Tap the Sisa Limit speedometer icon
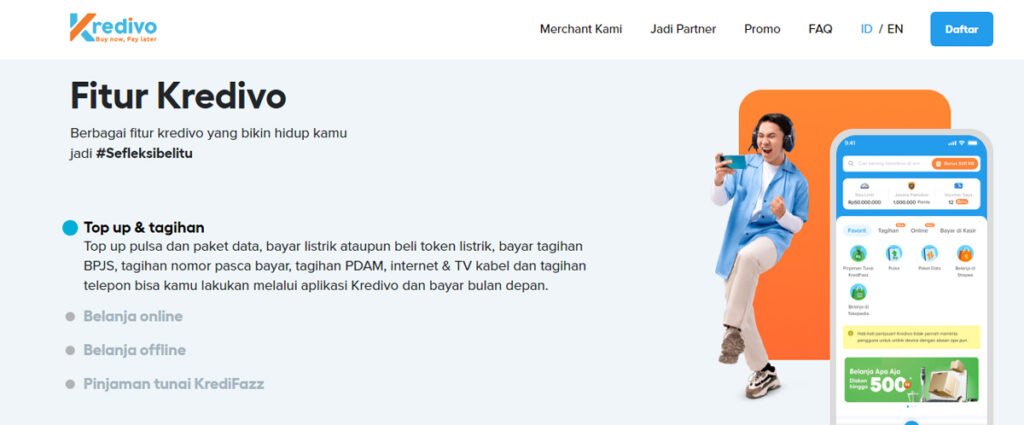 point(865,186)
